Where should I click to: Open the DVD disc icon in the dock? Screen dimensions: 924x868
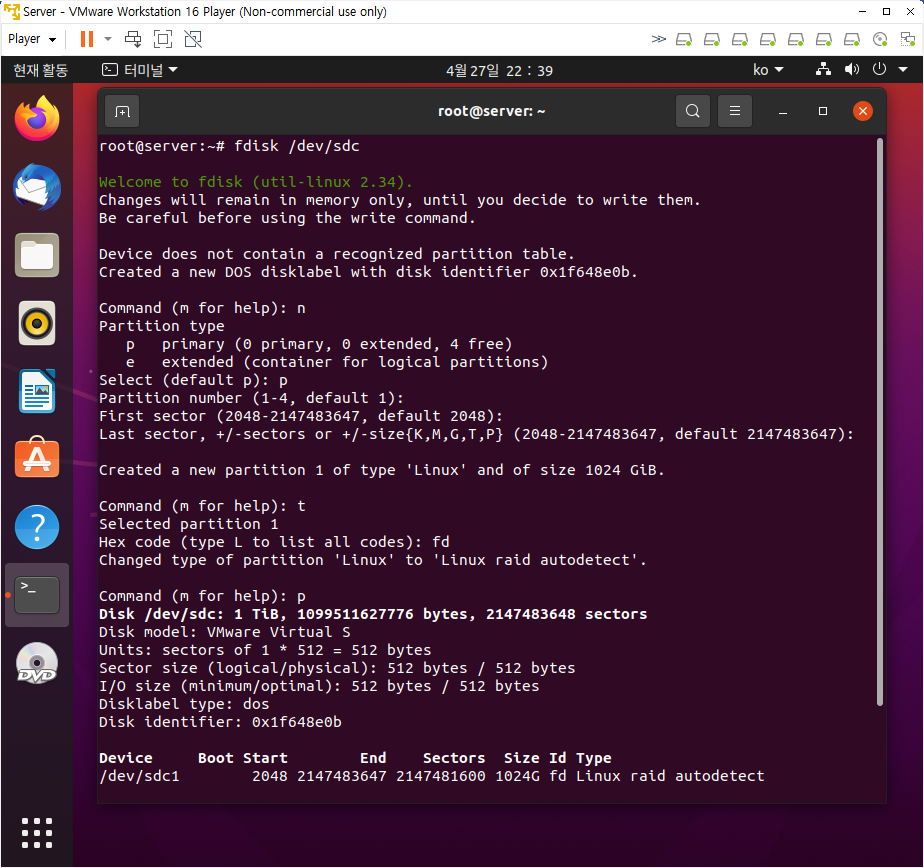coord(37,664)
